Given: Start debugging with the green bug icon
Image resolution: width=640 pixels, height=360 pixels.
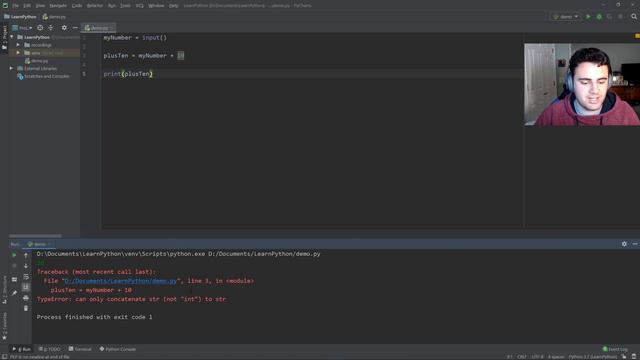Looking at the screenshot, I should tap(599, 17).
